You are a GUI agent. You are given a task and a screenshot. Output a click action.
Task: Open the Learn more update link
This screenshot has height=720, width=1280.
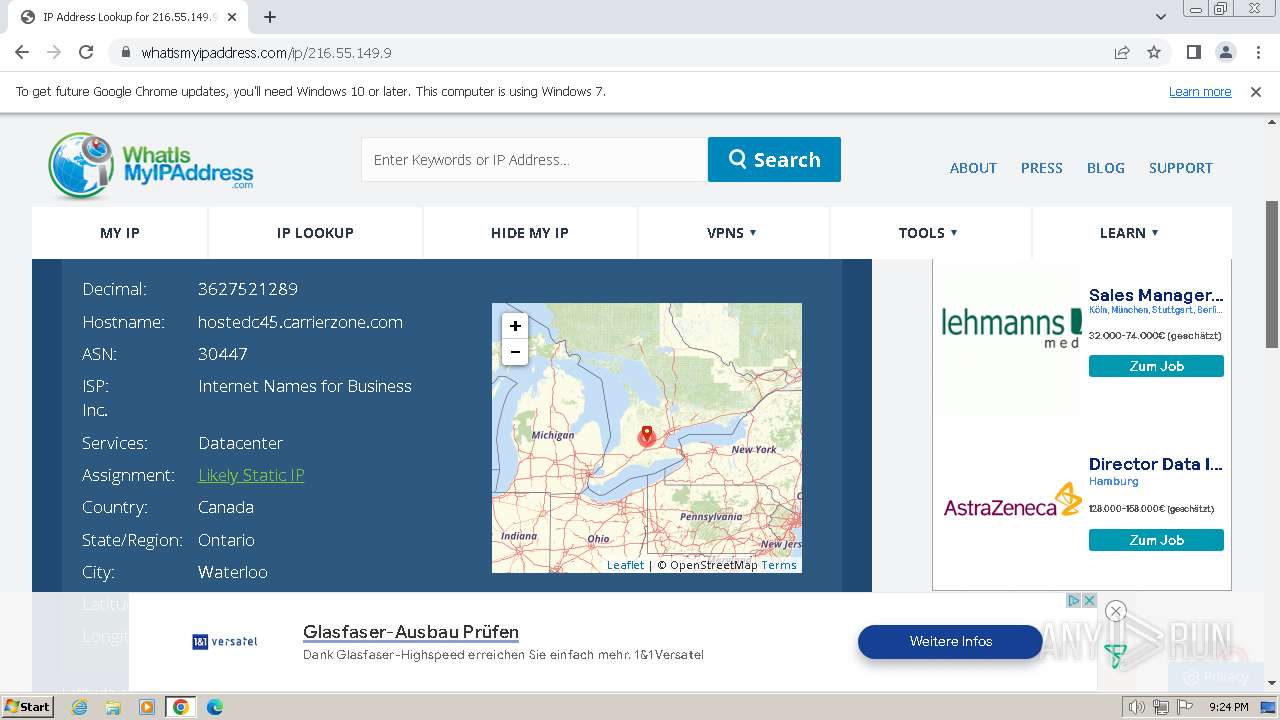coord(1200,92)
